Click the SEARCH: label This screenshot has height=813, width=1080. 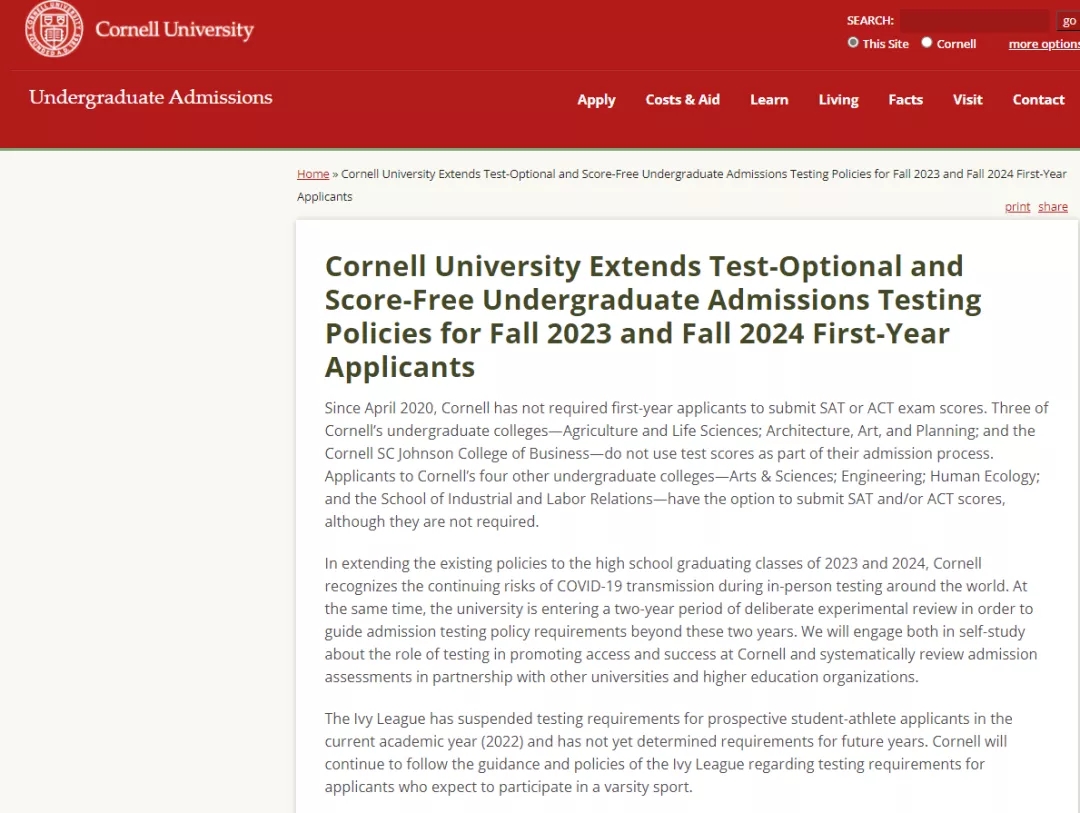[870, 21]
